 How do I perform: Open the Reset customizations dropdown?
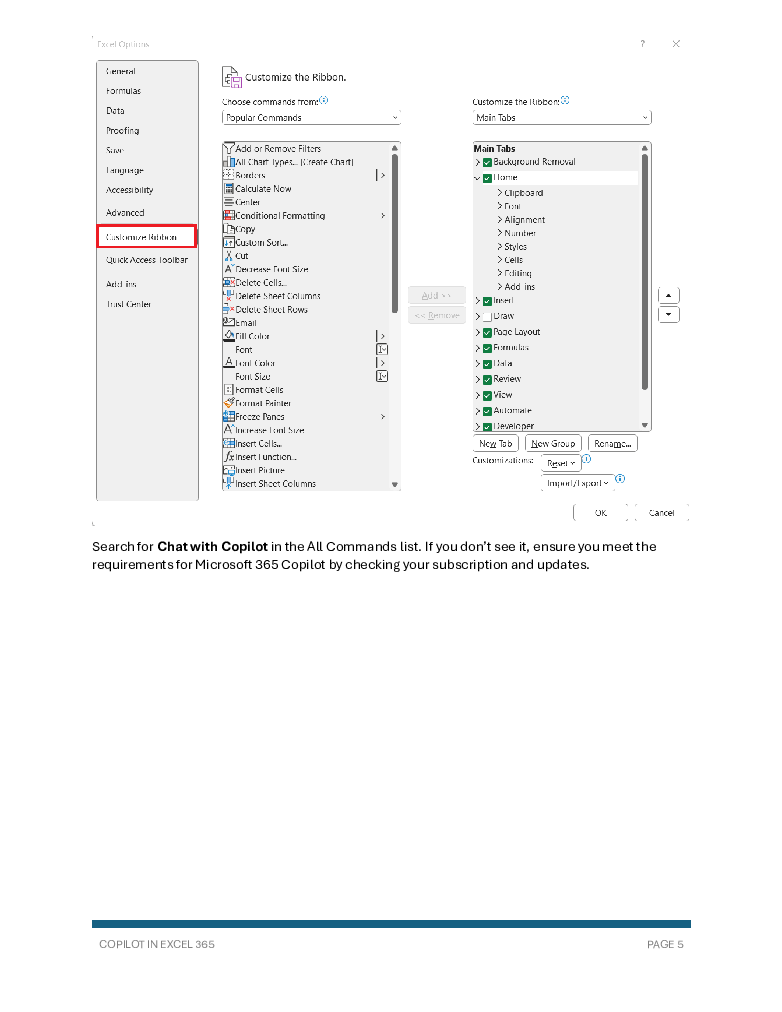[561, 463]
